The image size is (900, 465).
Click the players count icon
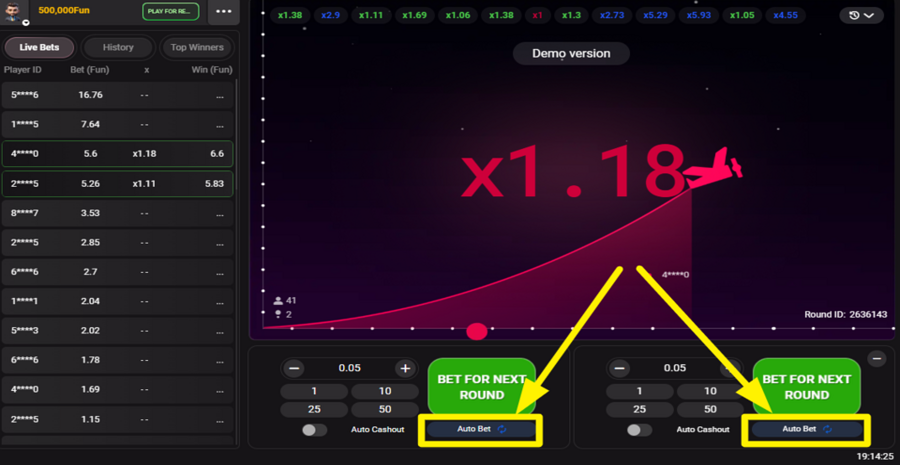pyautogui.click(x=279, y=300)
